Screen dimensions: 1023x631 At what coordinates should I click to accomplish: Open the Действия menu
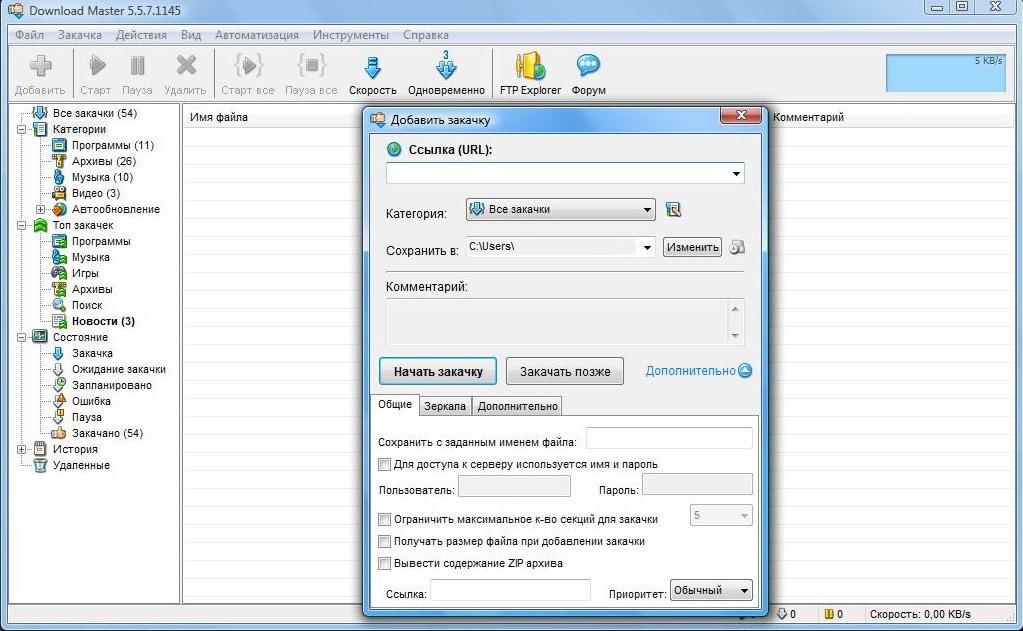141,35
